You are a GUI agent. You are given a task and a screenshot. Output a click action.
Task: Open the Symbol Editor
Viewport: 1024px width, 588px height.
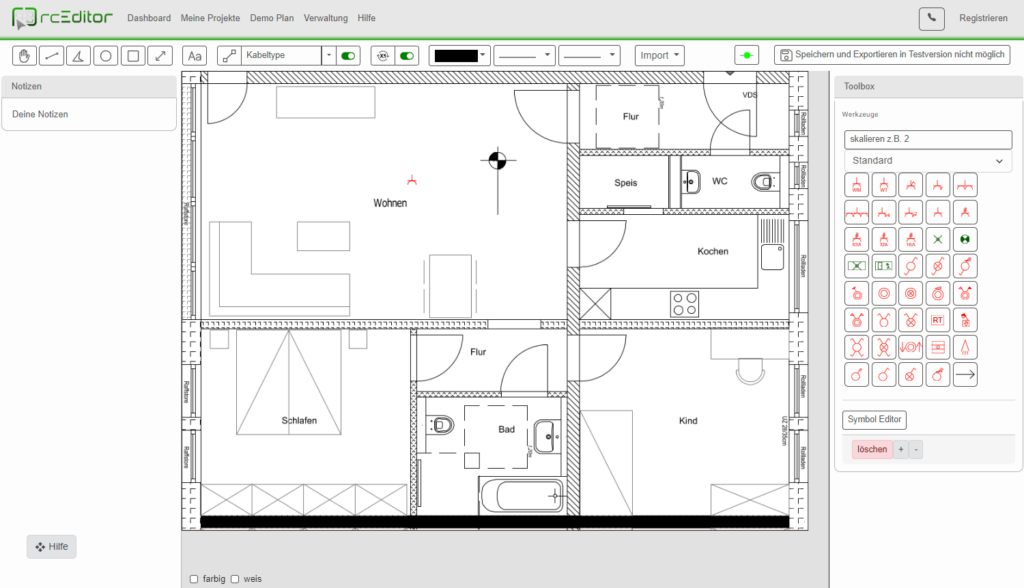click(x=873, y=420)
